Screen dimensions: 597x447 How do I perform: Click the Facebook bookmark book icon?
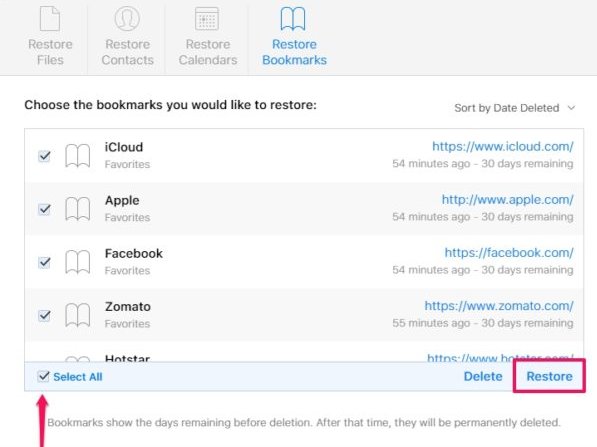pyautogui.click(x=78, y=262)
